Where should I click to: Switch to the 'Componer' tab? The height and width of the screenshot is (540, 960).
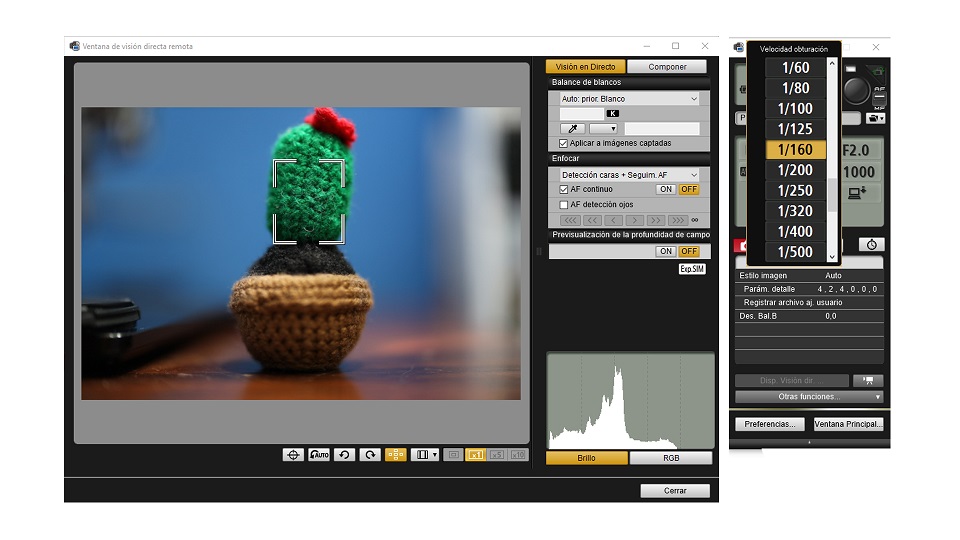pos(667,67)
